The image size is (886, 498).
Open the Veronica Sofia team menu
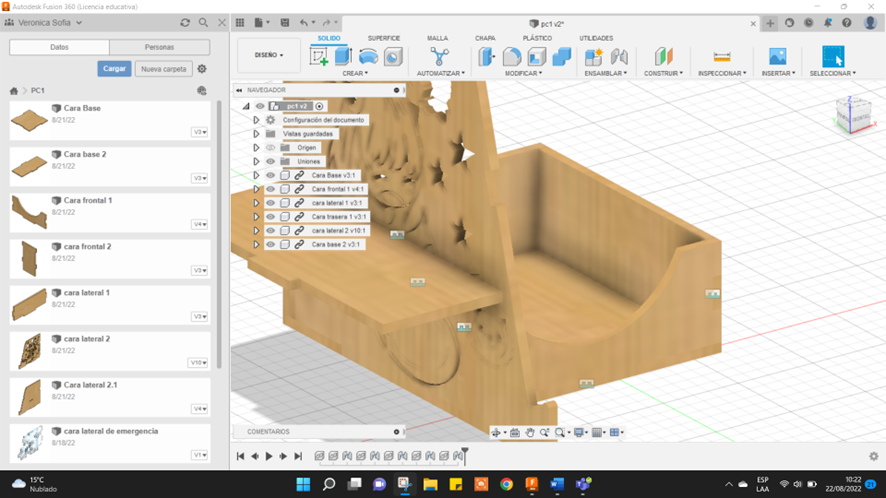pyautogui.click(x=51, y=23)
